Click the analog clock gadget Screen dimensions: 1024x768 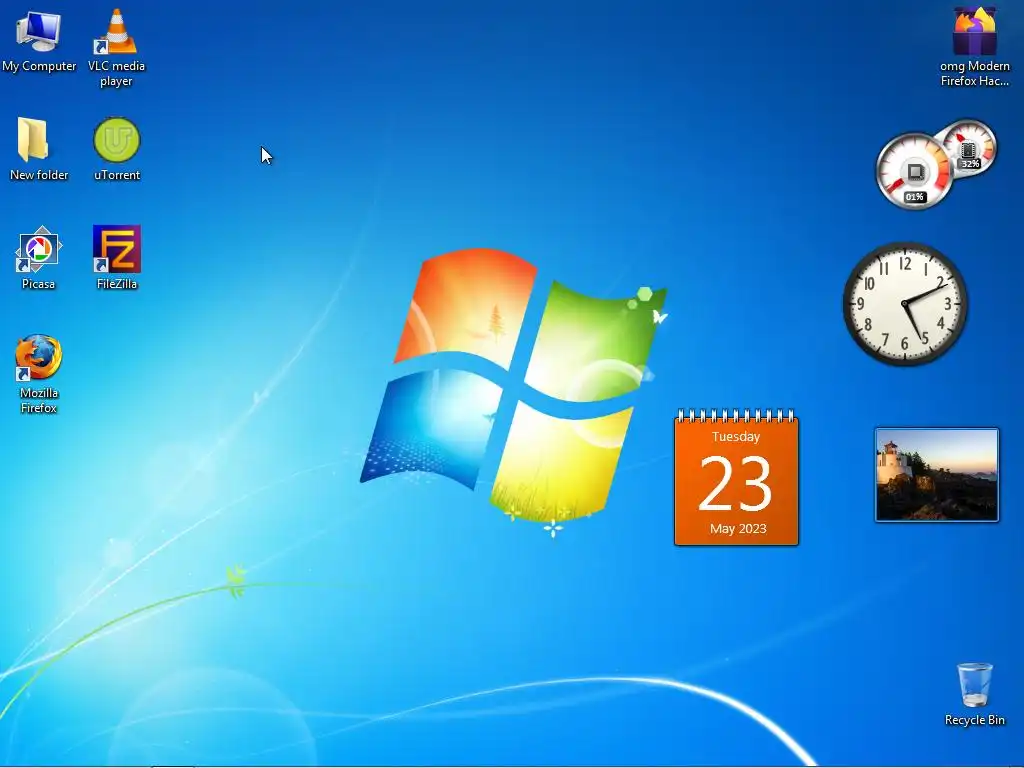[905, 304]
